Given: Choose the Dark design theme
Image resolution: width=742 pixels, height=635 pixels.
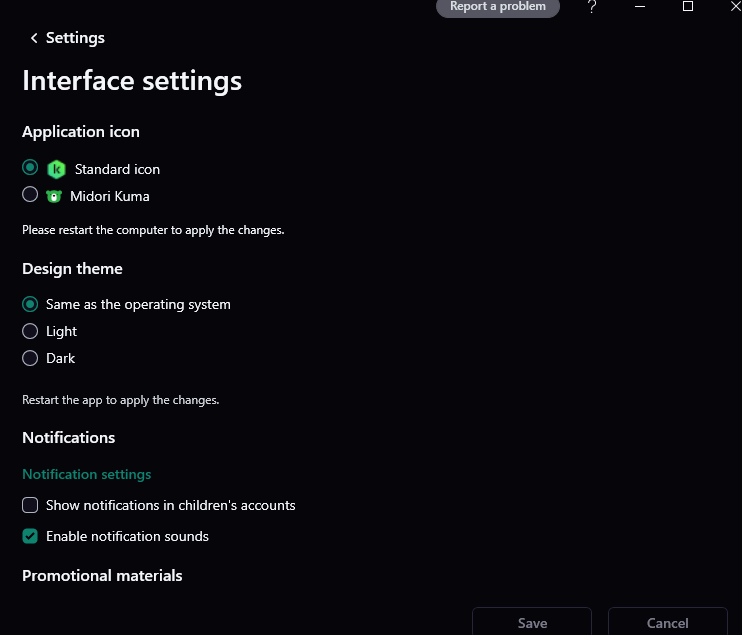Looking at the screenshot, I should coord(30,358).
